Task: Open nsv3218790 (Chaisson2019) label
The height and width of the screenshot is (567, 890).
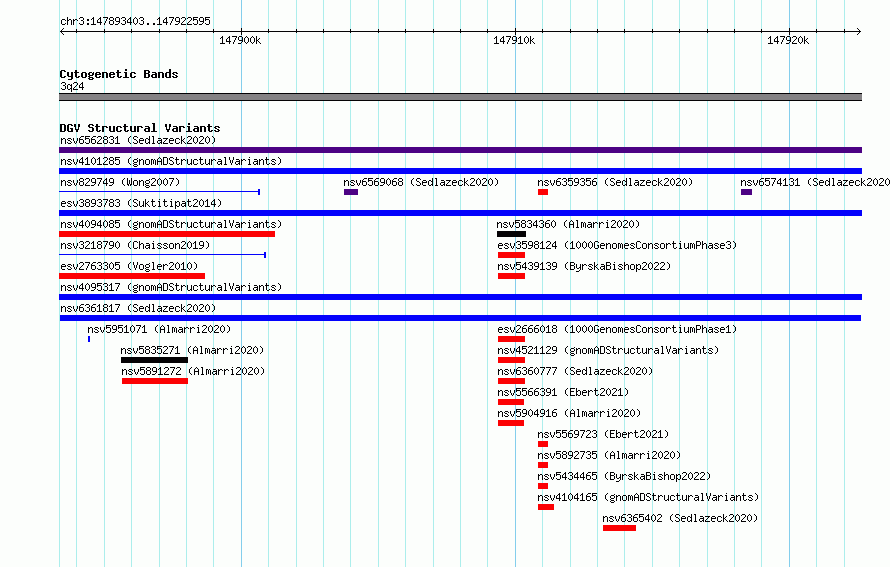Action: [x=135, y=245]
